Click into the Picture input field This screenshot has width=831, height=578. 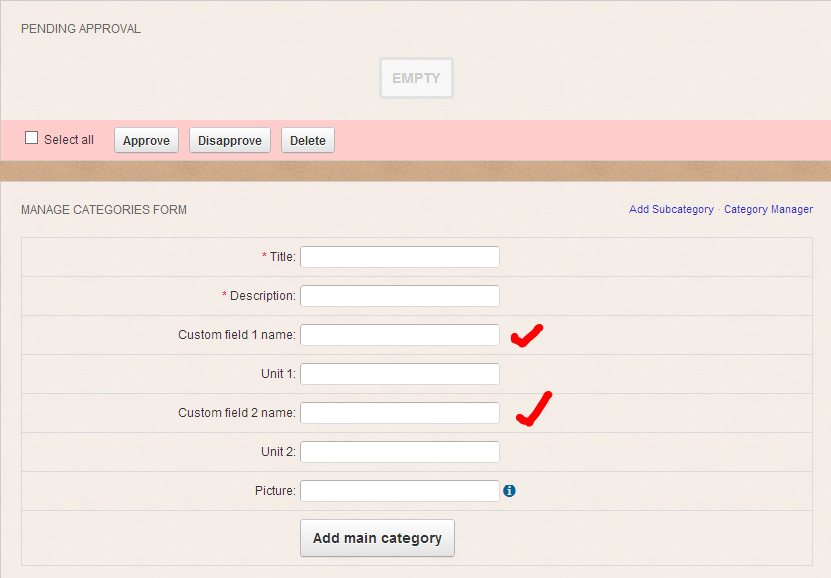pos(399,491)
